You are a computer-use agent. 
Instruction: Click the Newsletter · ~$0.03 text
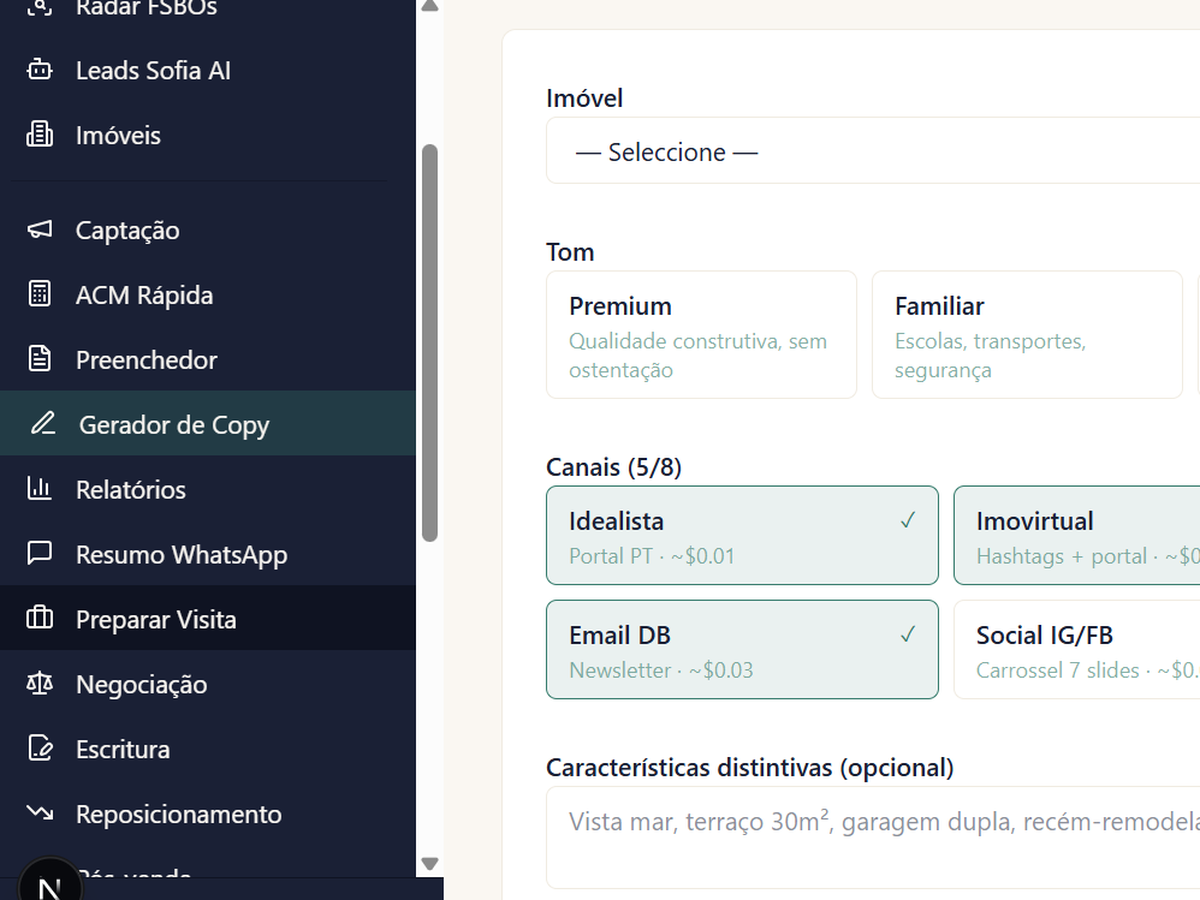pyautogui.click(x=661, y=670)
